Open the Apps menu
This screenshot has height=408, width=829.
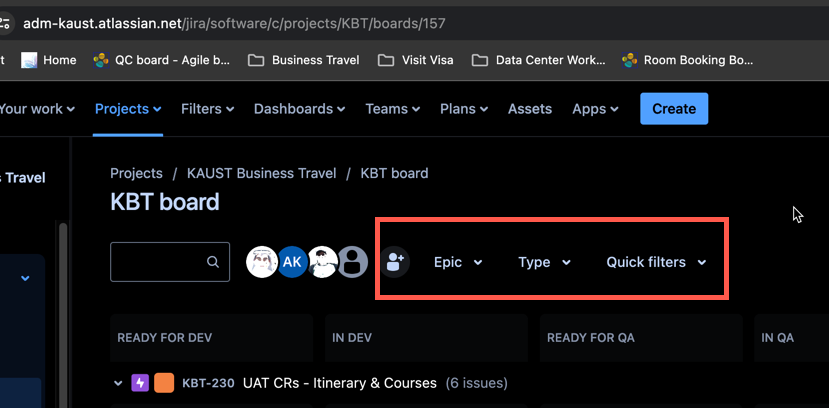pos(595,109)
